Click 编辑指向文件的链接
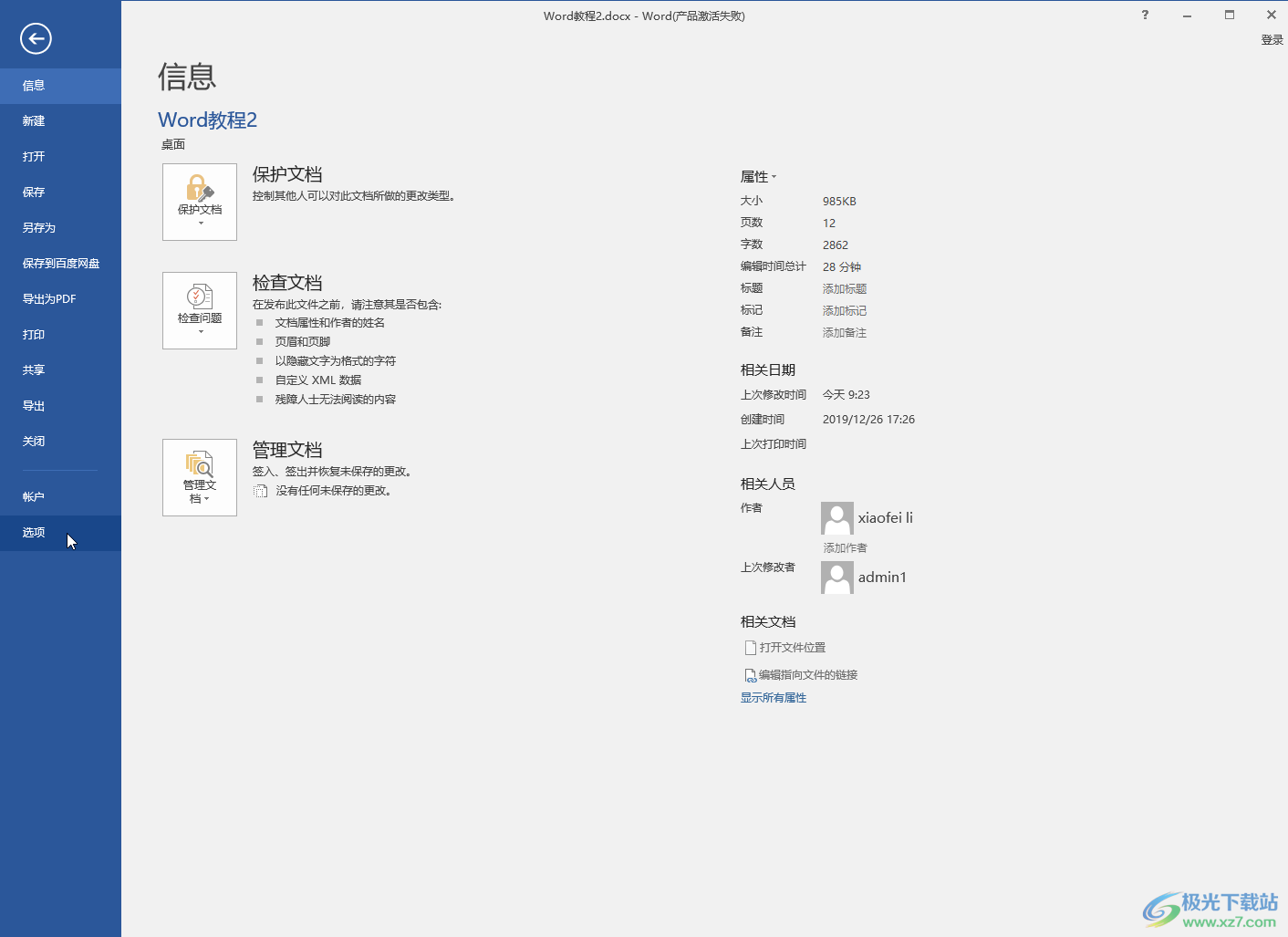 (x=808, y=675)
